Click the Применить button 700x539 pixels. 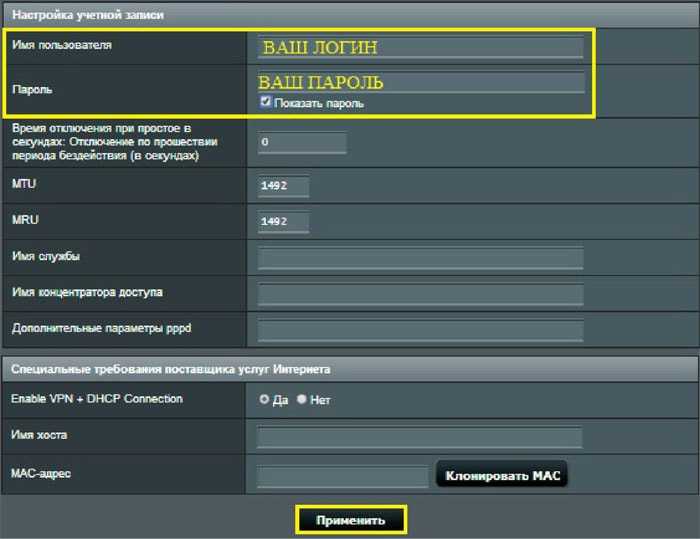pyautogui.click(x=350, y=520)
